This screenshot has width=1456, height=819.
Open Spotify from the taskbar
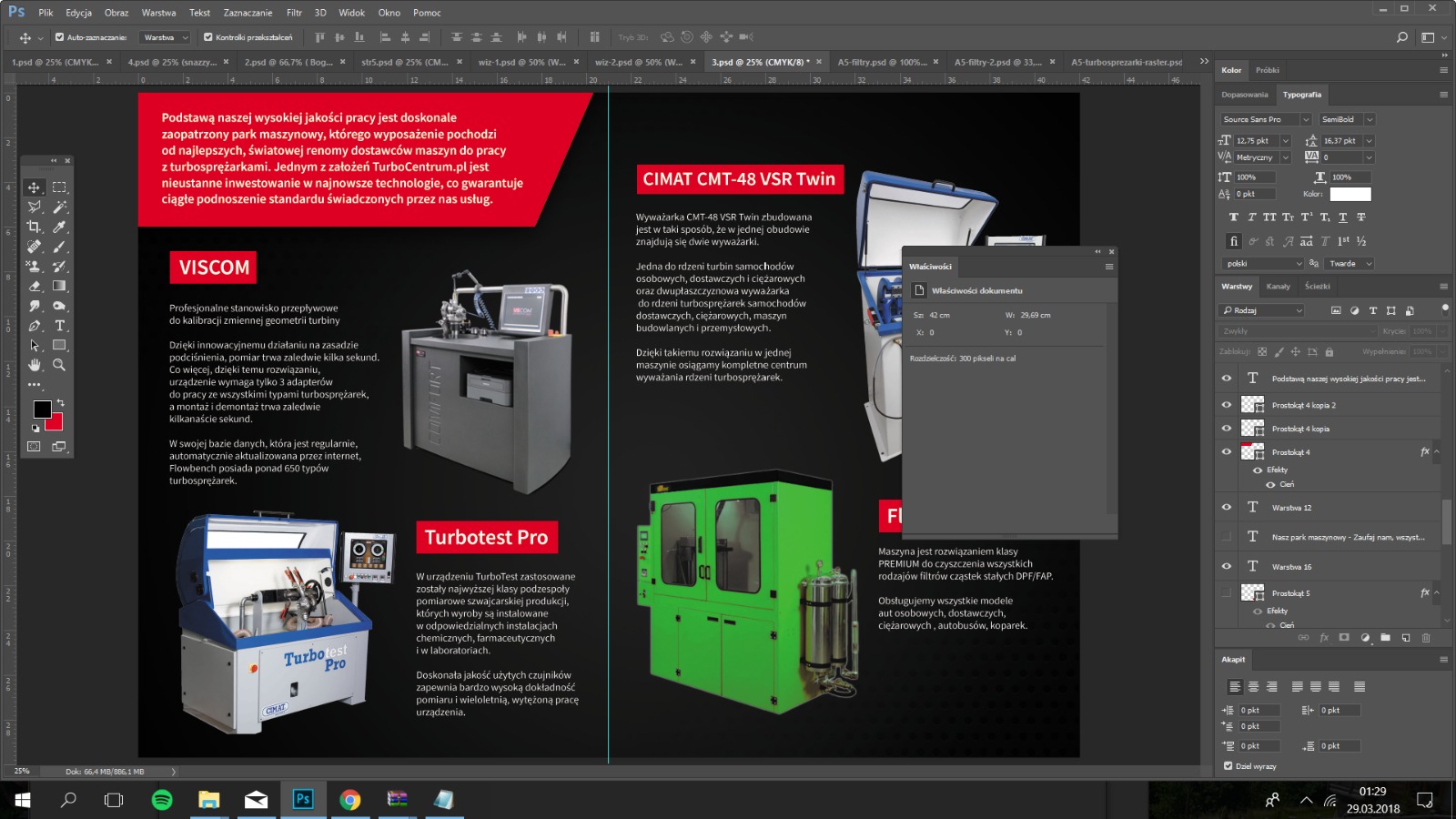coord(162,800)
